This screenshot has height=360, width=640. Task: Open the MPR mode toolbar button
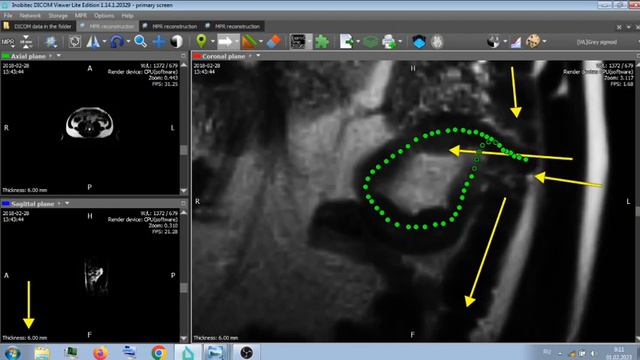pyautogui.click(x=8, y=42)
